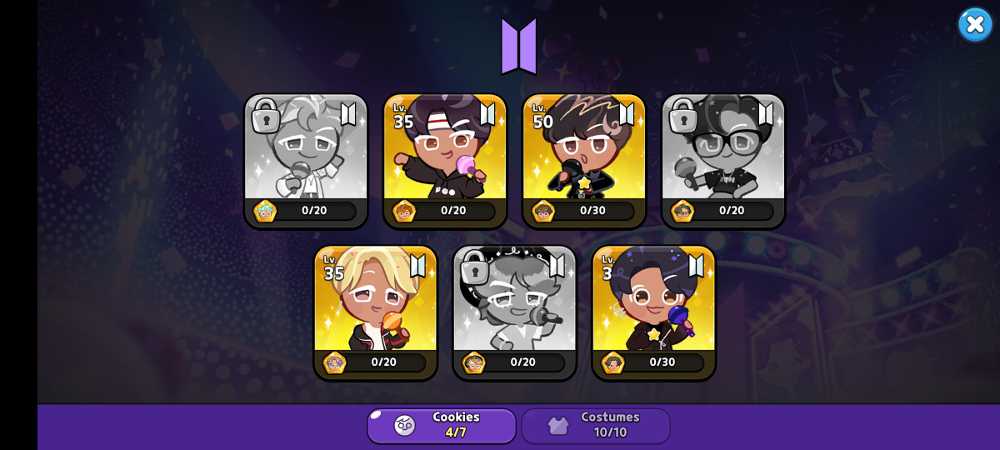Tap the soulstone icon on the blonde cookie card
The height and width of the screenshot is (450, 1000).
click(335, 363)
